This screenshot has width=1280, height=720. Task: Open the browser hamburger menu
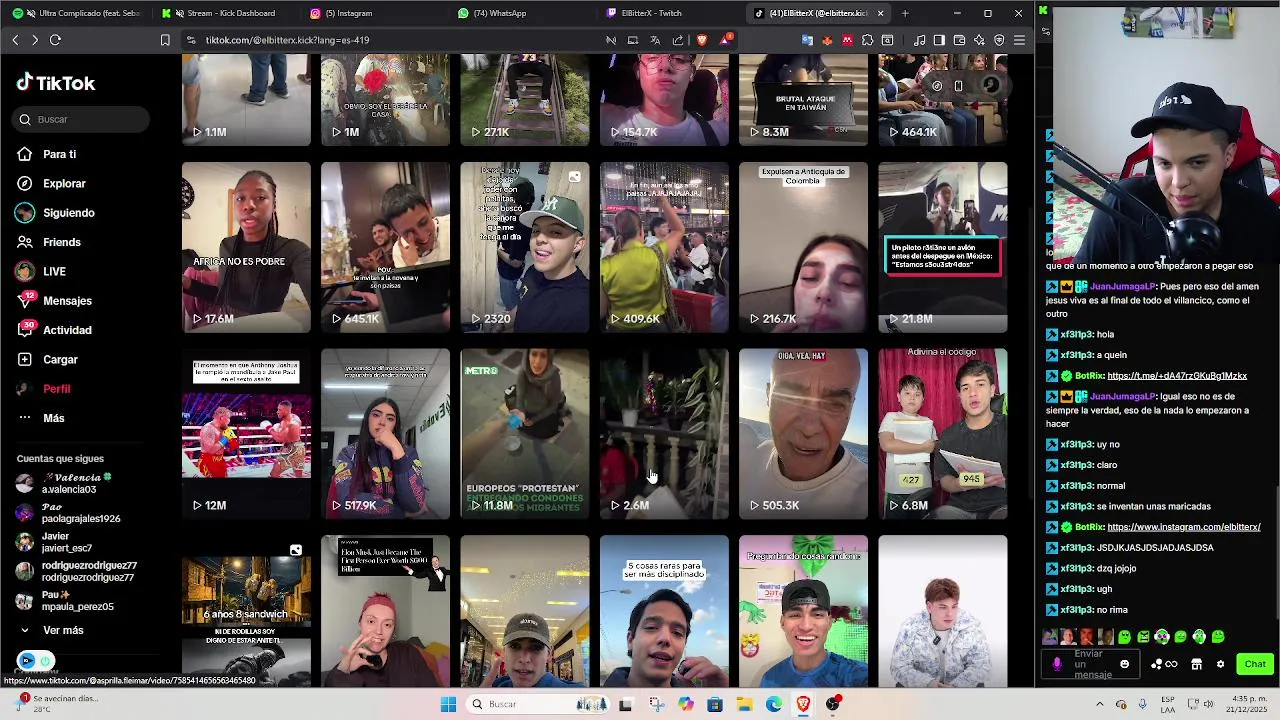point(1019,40)
